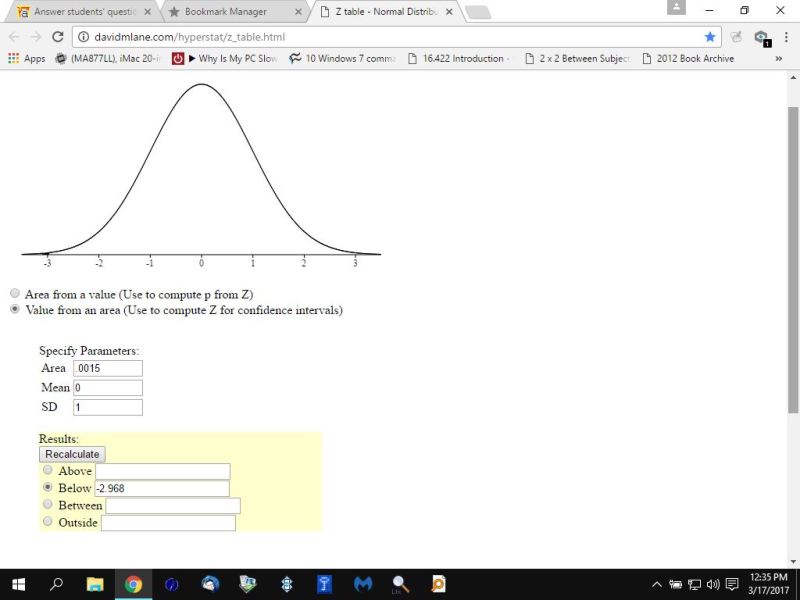The height and width of the screenshot is (600, 800).
Task: Open the Malwarebytes taskbar icon
Action: 363,584
